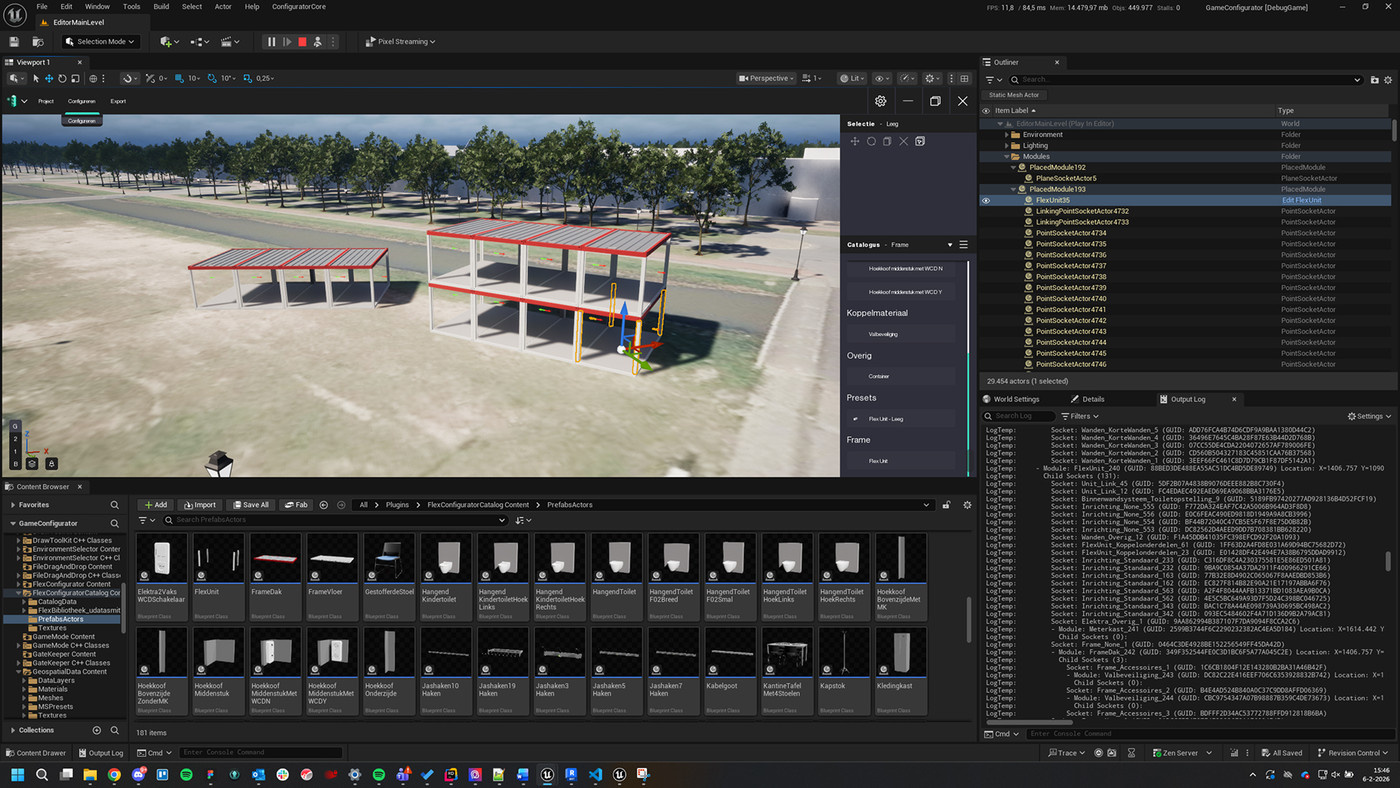Screen dimensions: 1400x788
Task: Click the Eject from player controller icon
Action: (318, 42)
